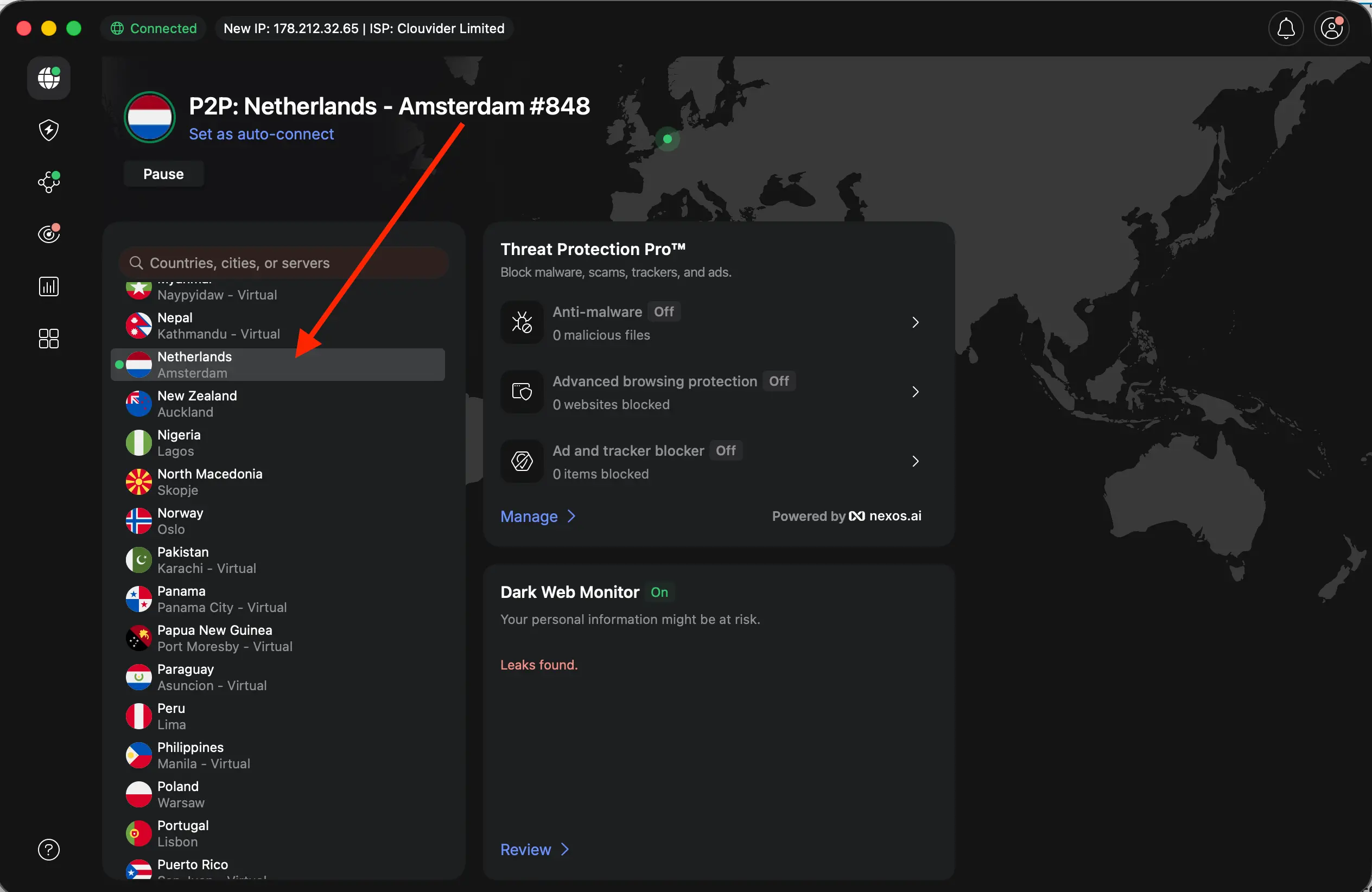Open the Dark Web Monitor sidebar icon
Viewport: 1372px width, 892px height.
48,233
